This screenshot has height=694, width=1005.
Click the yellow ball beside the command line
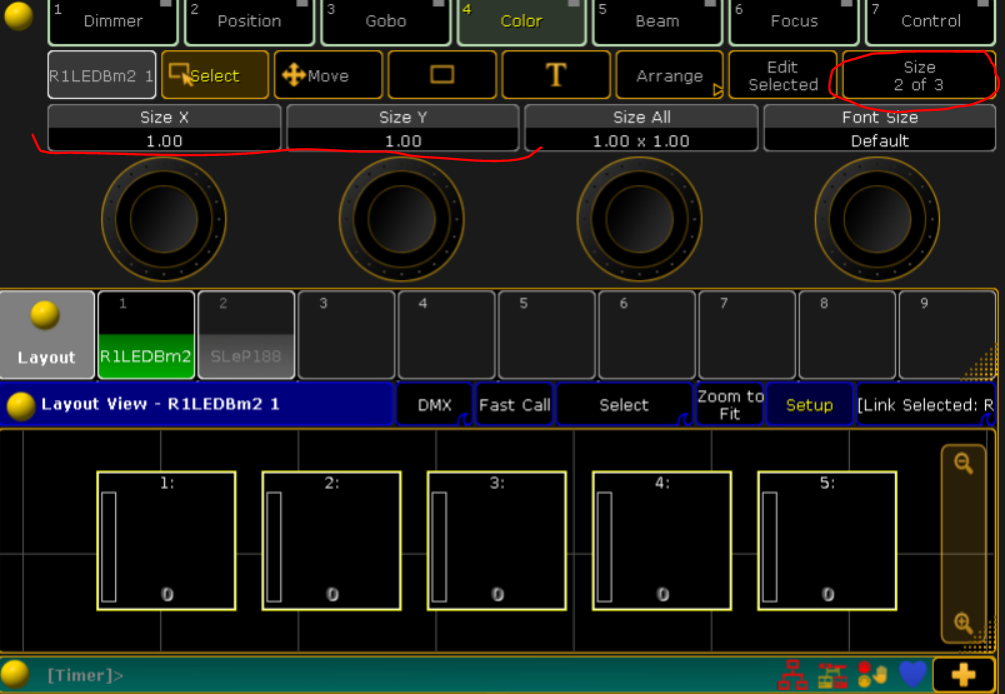pos(15,674)
